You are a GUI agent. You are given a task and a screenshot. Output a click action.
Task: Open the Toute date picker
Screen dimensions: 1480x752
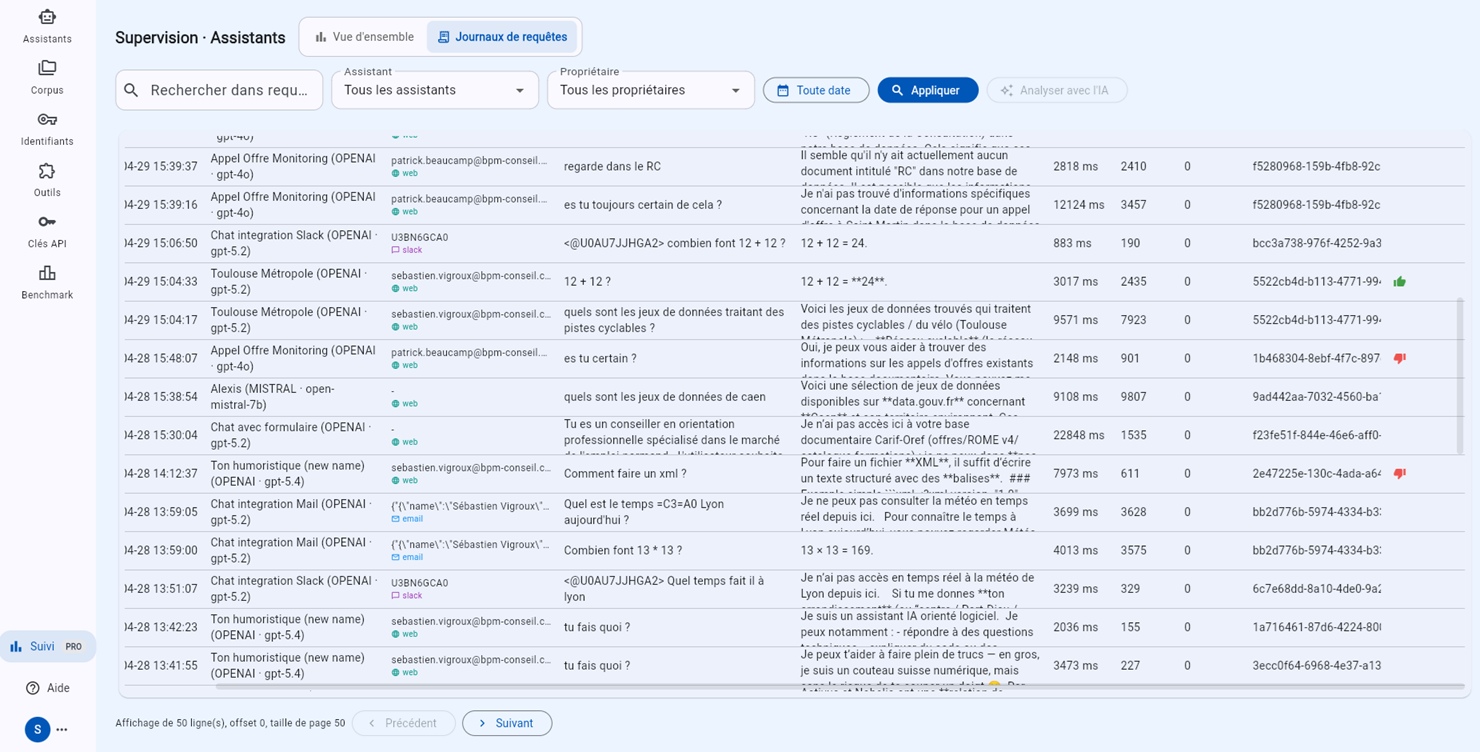pyautogui.click(x=816, y=90)
